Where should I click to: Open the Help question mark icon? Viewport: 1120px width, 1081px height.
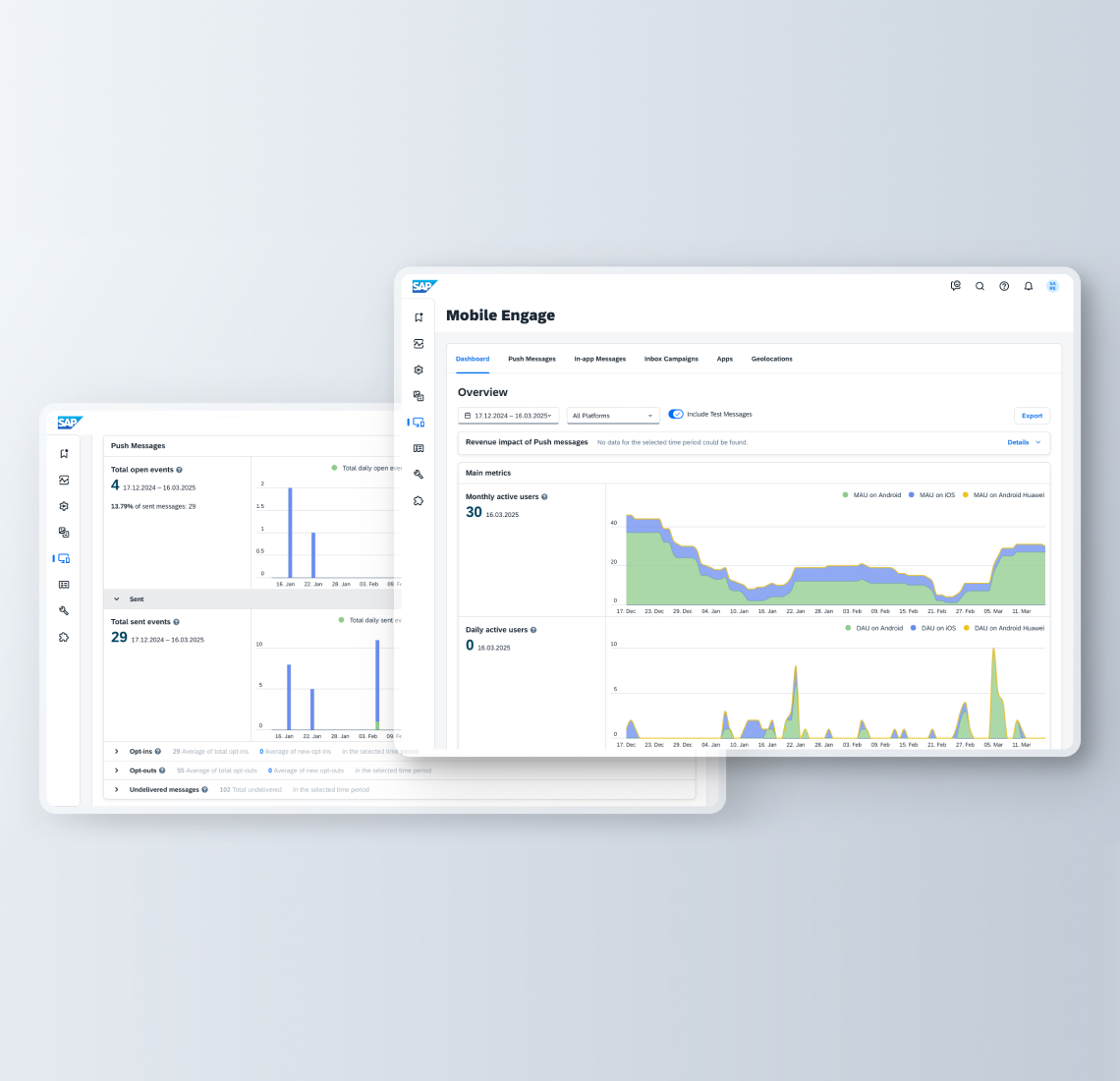(x=1004, y=286)
